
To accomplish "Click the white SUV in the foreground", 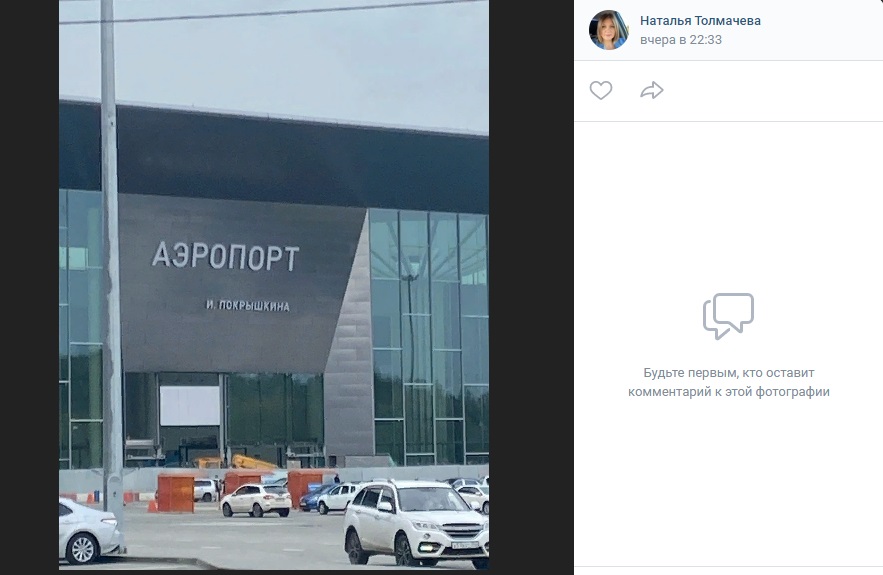I will pos(416,523).
